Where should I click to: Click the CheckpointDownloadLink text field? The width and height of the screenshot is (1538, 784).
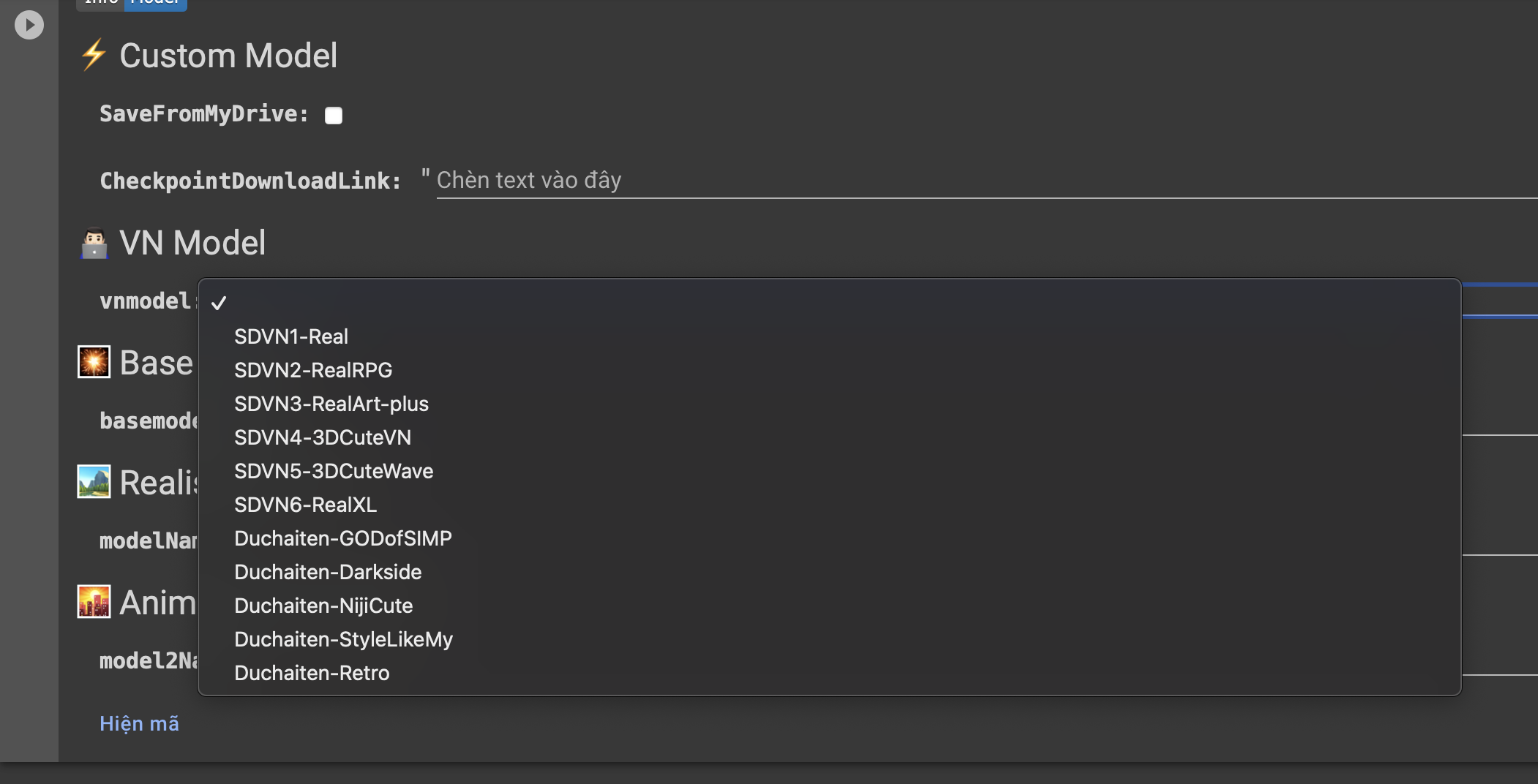[x=951, y=181]
